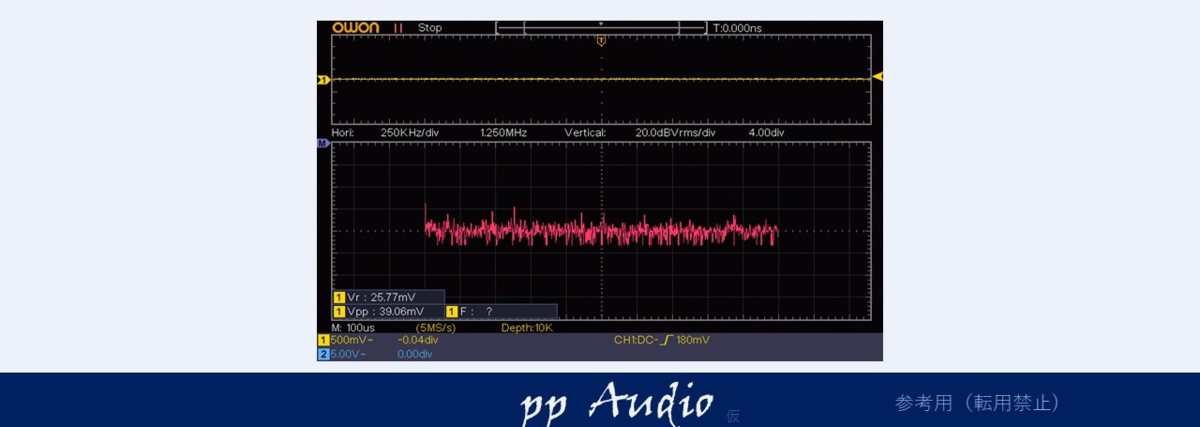Click the yellow channel 1 ground marker
The height and width of the screenshot is (427, 1200).
point(323,79)
